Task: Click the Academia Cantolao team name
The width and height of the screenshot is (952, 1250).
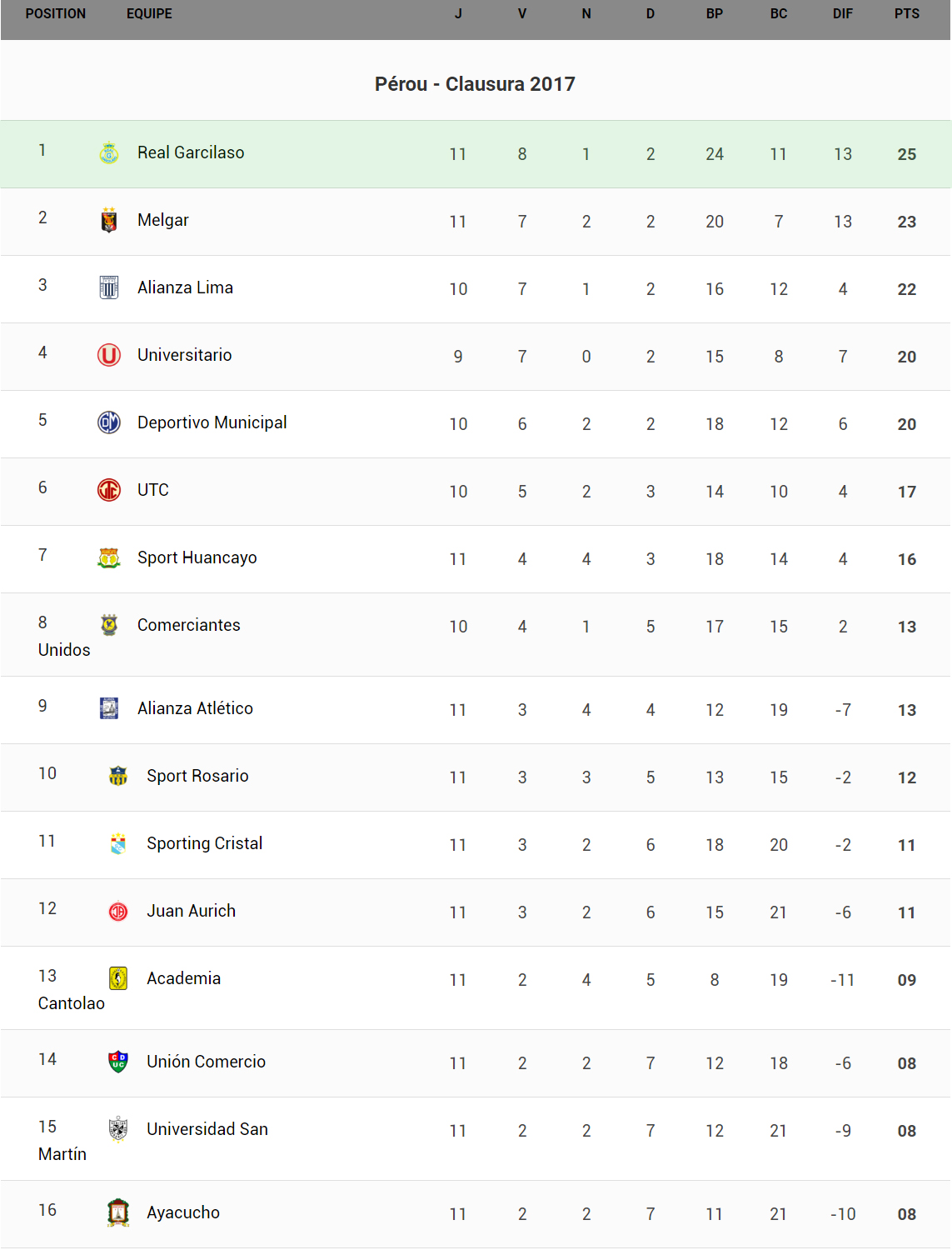Action: pyautogui.click(x=183, y=978)
